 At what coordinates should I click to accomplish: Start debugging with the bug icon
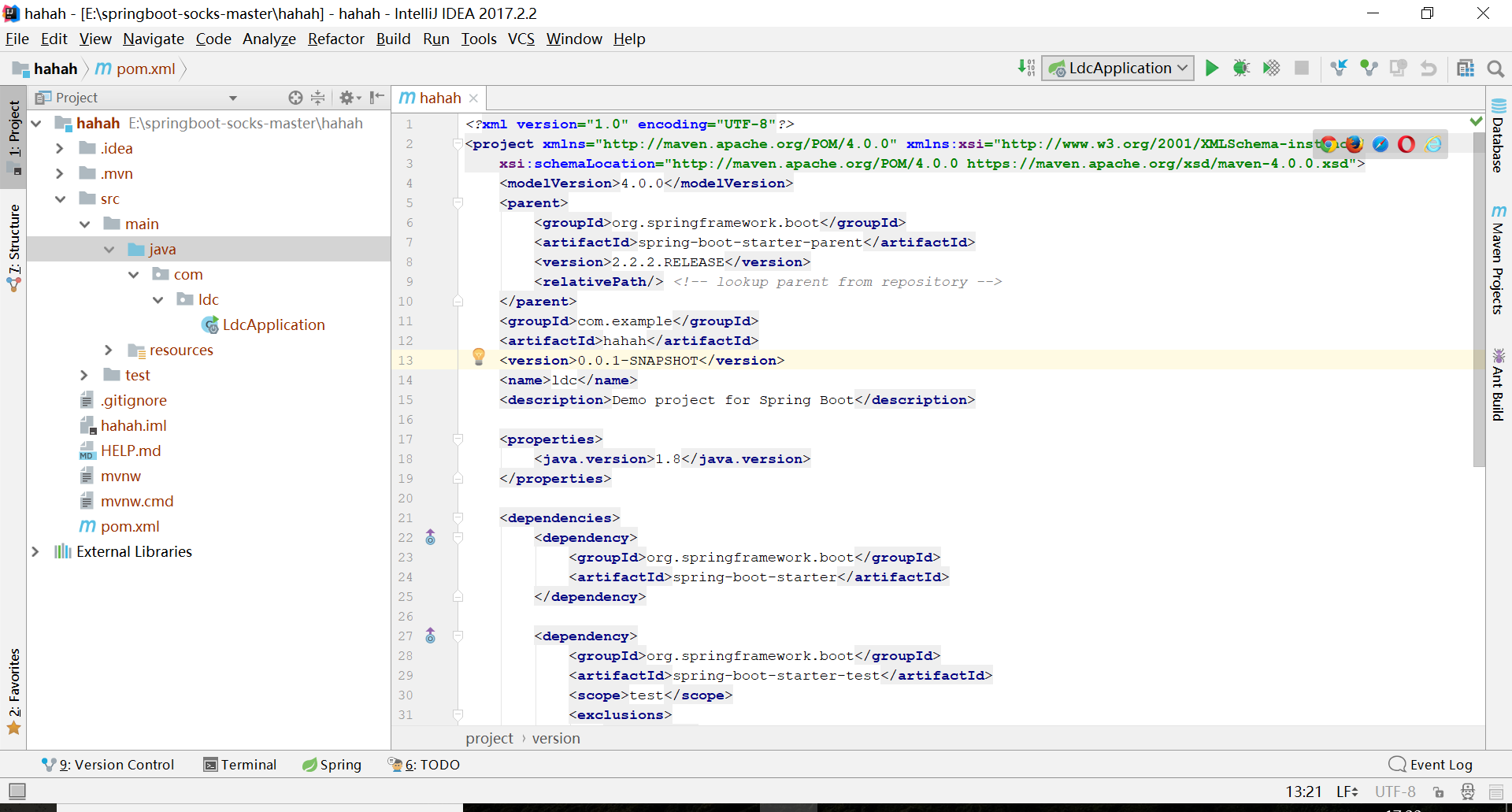[x=1241, y=69]
